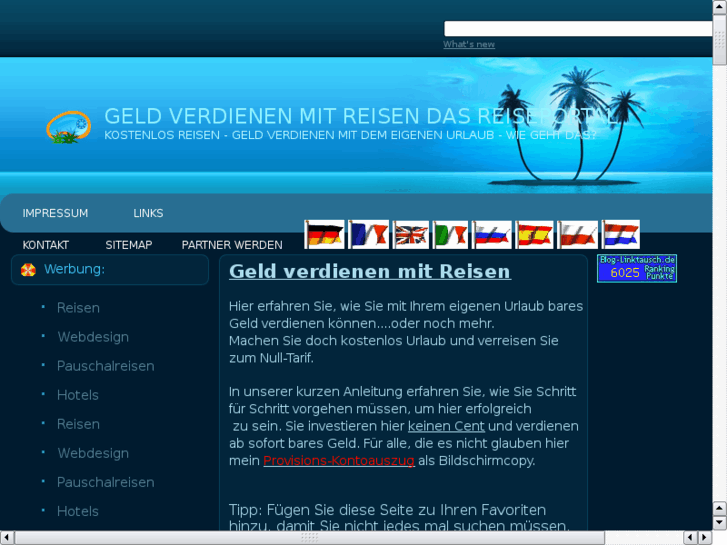Open the LINKS menu item

pos(148,213)
